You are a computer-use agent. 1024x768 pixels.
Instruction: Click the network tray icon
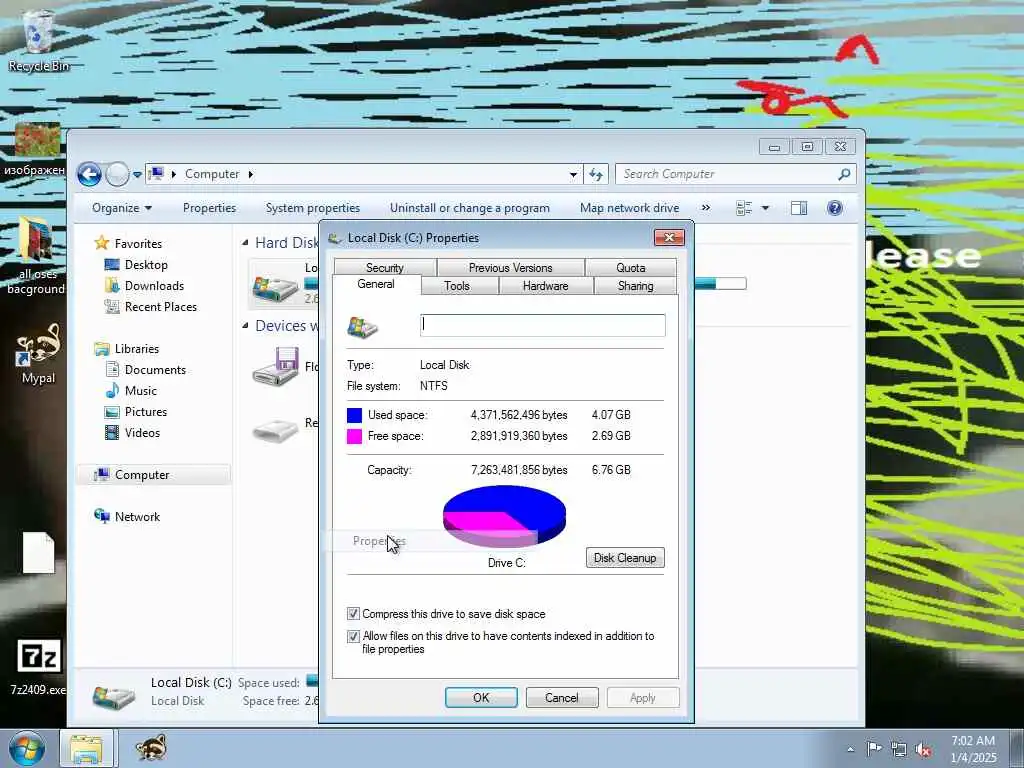point(899,749)
